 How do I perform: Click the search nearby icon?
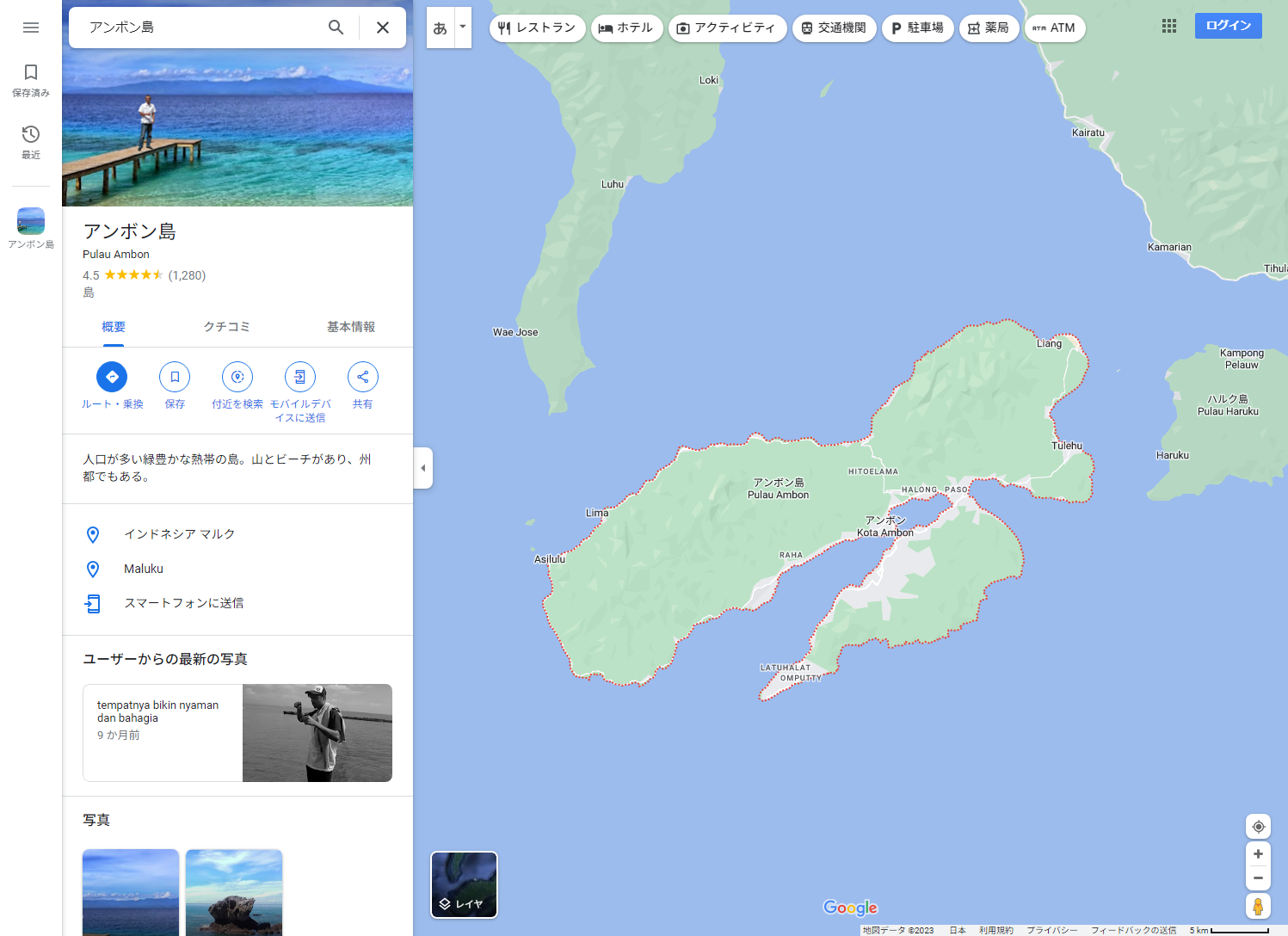(x=237, y=377)
